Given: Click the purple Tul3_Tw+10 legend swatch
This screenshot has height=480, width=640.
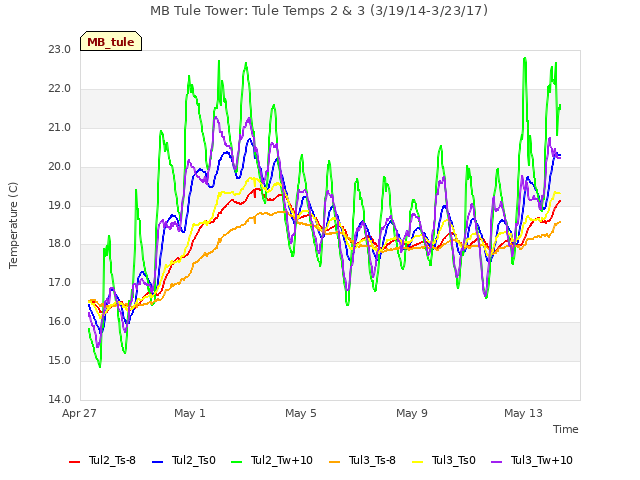Looking at the screenshot, I should 496,462.
